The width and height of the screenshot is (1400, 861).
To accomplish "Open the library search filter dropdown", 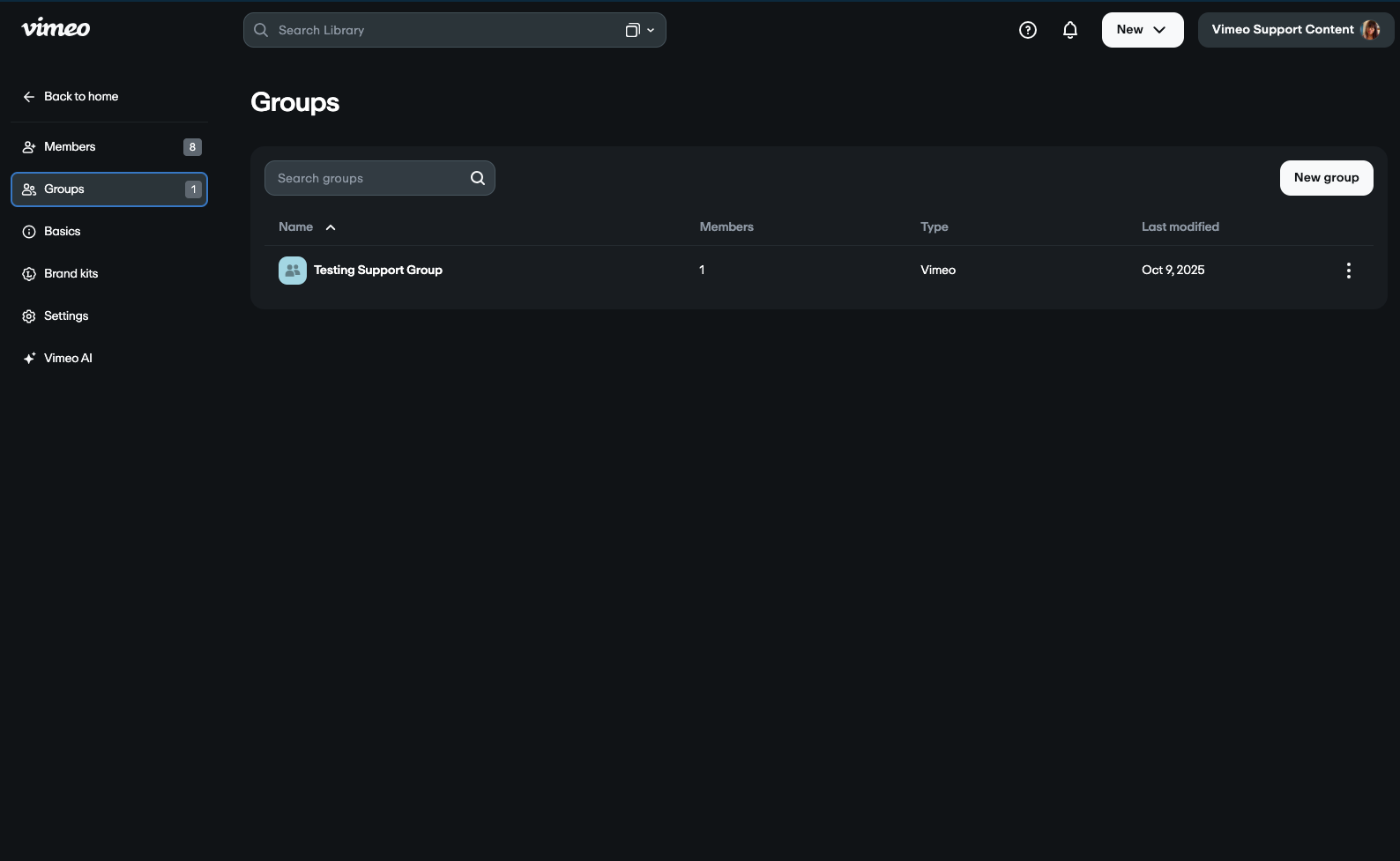I will click(x=640, y=31).
